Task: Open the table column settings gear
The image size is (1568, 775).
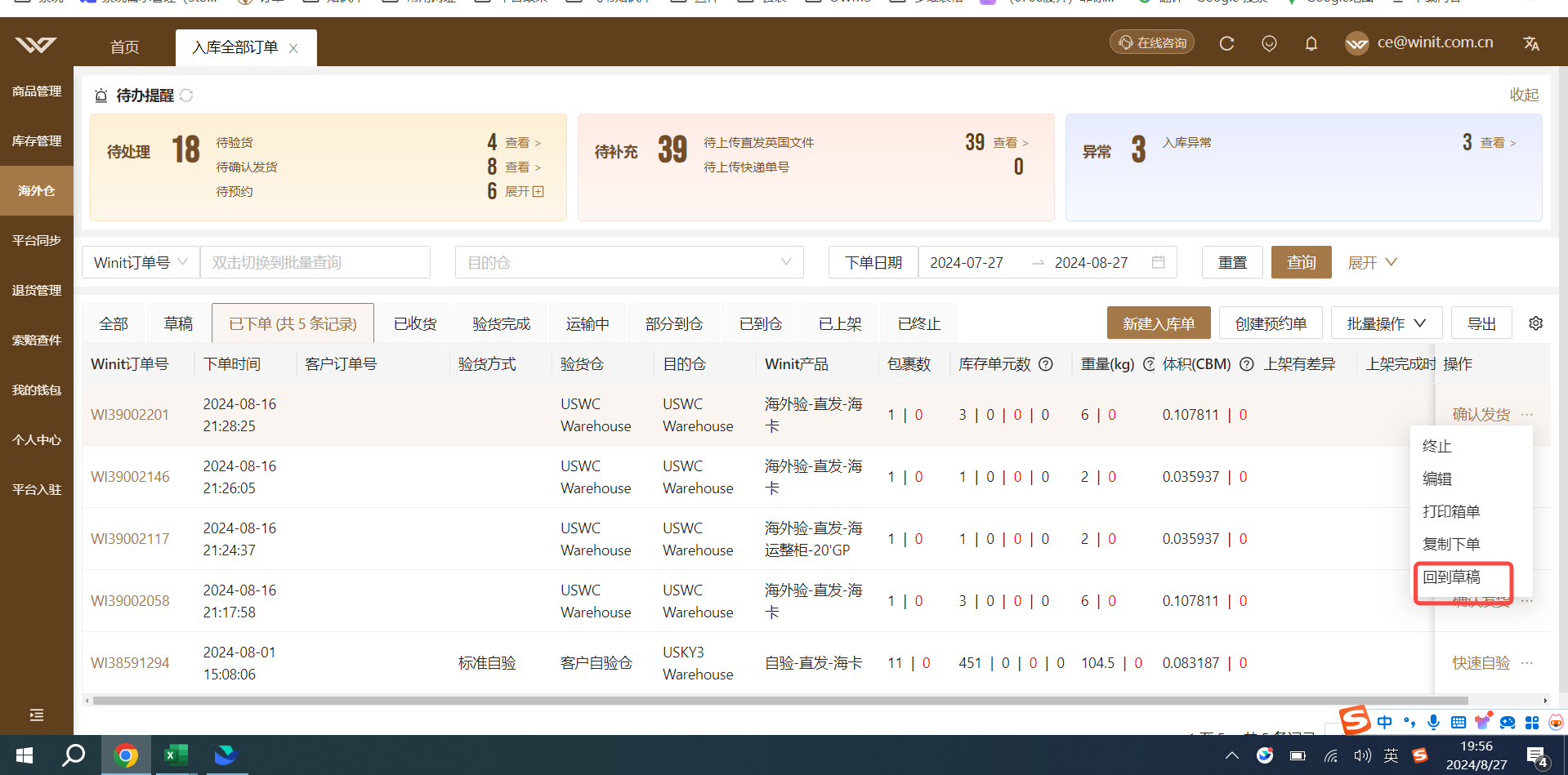Action: (1536, 323)
